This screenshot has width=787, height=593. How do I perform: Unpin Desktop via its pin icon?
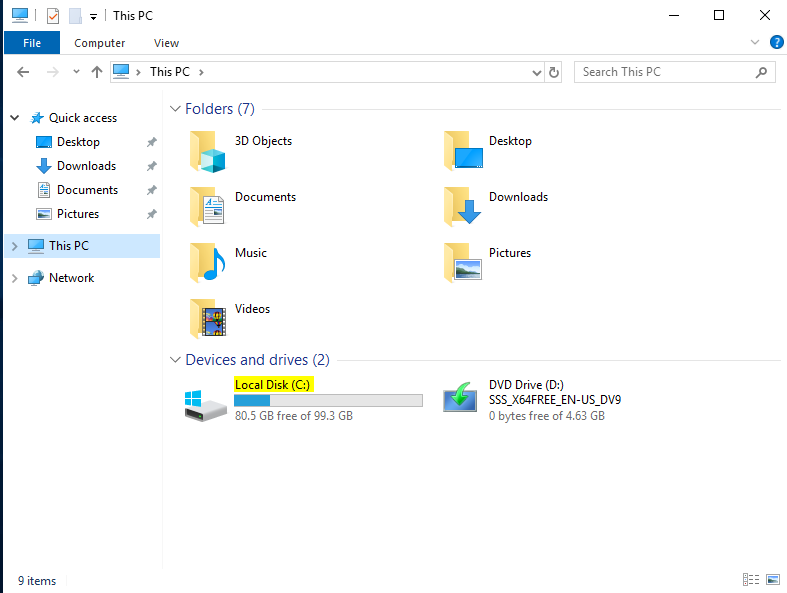point(152,142)
